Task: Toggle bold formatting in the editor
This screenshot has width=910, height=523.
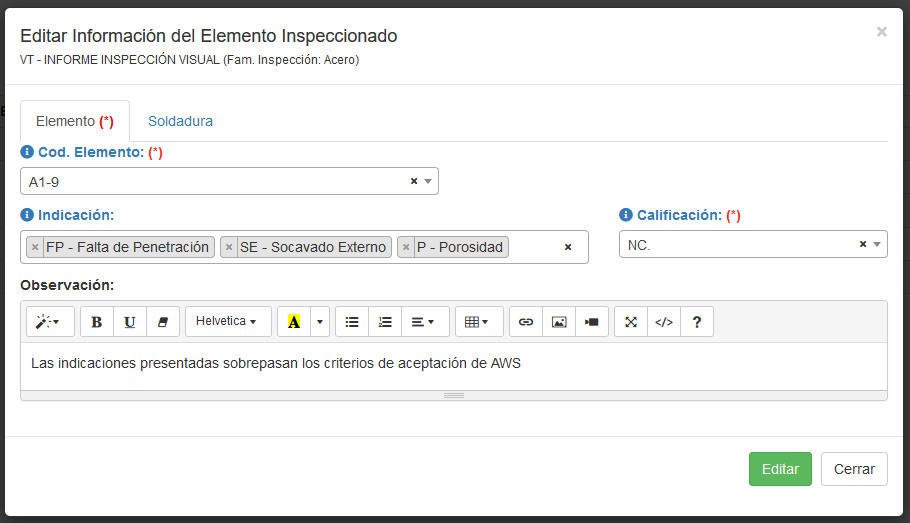Action: click(97, 322)
